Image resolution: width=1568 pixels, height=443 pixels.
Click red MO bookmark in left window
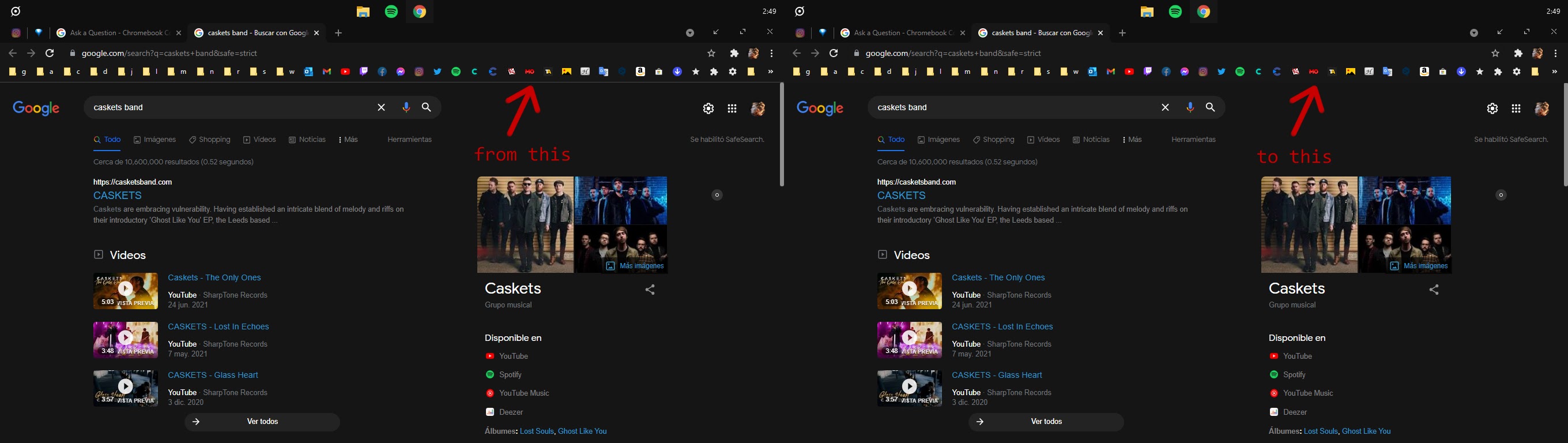530,72
